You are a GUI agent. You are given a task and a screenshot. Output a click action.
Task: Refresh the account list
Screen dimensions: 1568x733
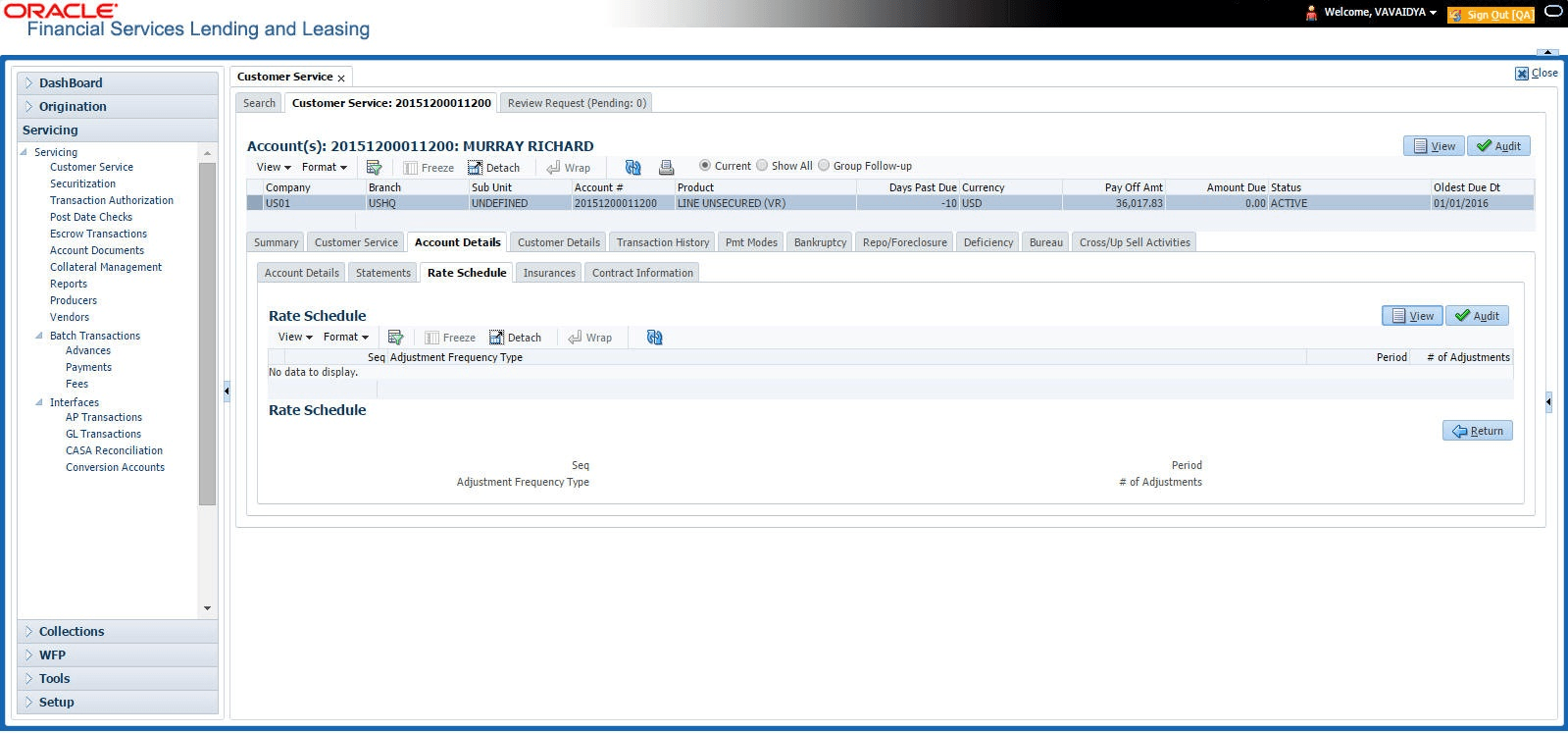point(633,168)
